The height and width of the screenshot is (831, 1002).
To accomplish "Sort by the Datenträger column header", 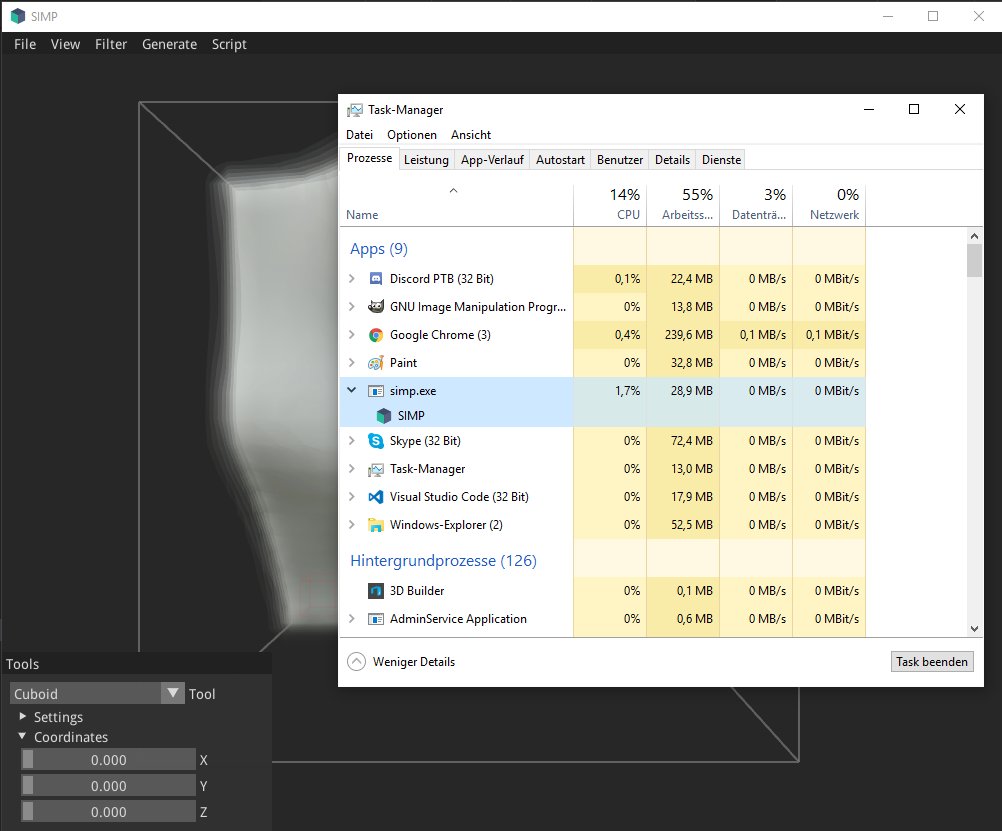I will pos(756,205).
